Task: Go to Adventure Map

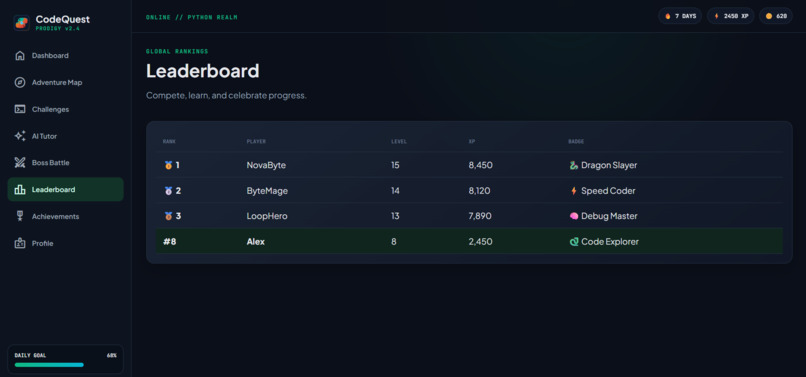Action: coord(65,82)
